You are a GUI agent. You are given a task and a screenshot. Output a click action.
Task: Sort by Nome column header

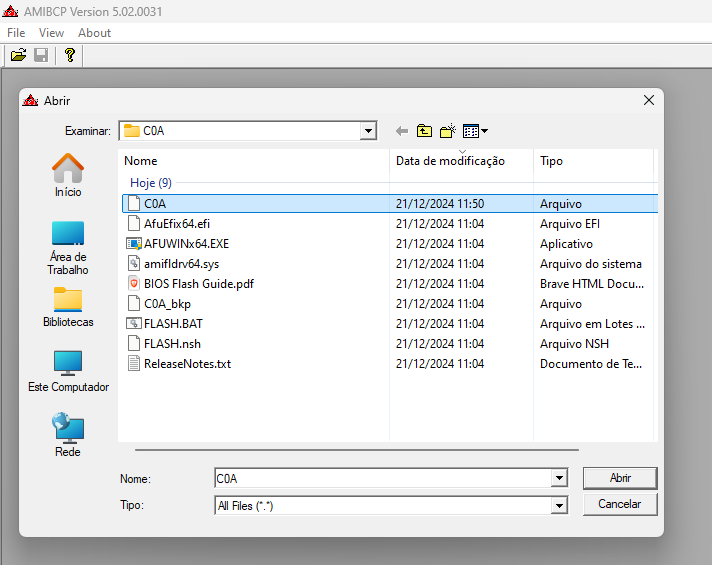253,161
